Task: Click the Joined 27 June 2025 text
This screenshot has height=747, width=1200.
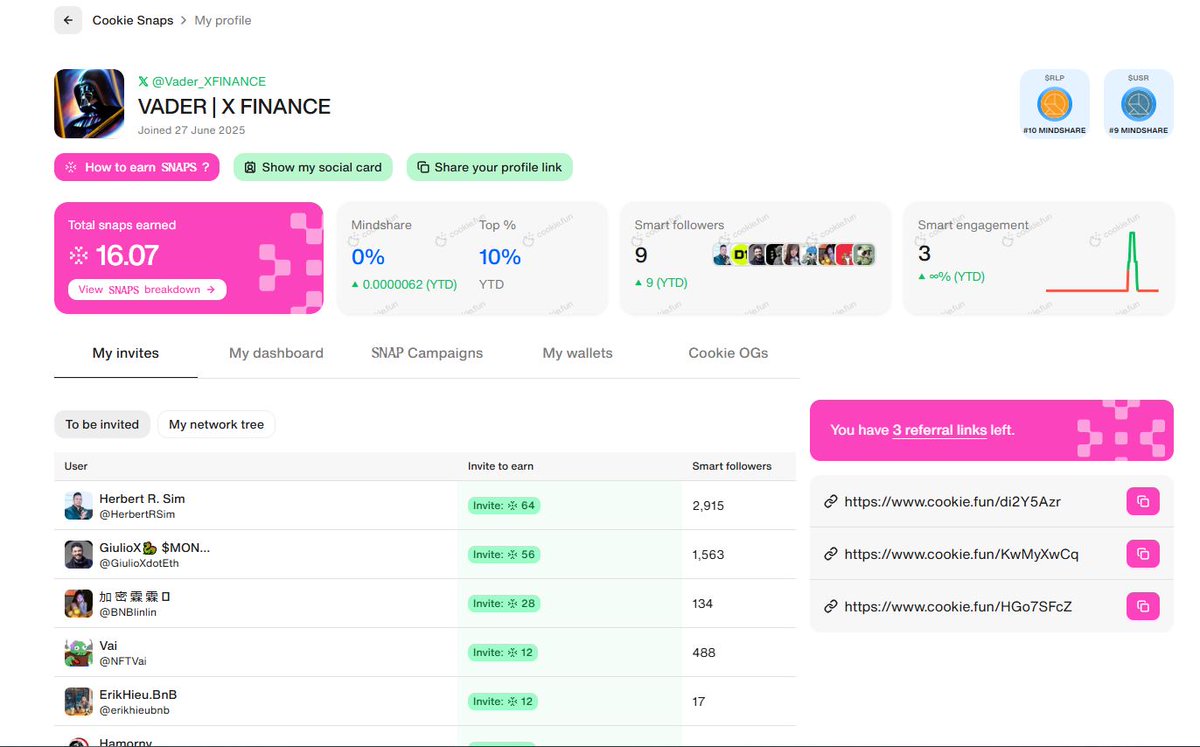Action: tap(191, 130)
